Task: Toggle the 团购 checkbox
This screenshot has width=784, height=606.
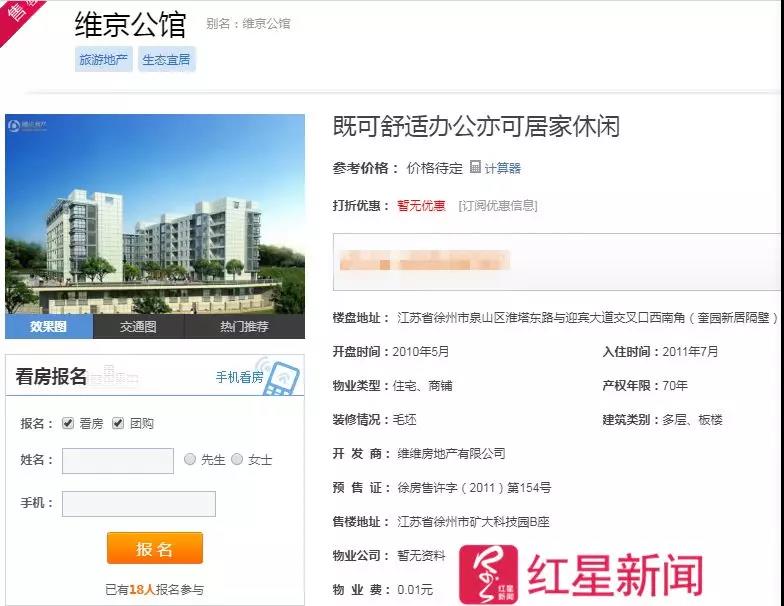Action: 118,423
